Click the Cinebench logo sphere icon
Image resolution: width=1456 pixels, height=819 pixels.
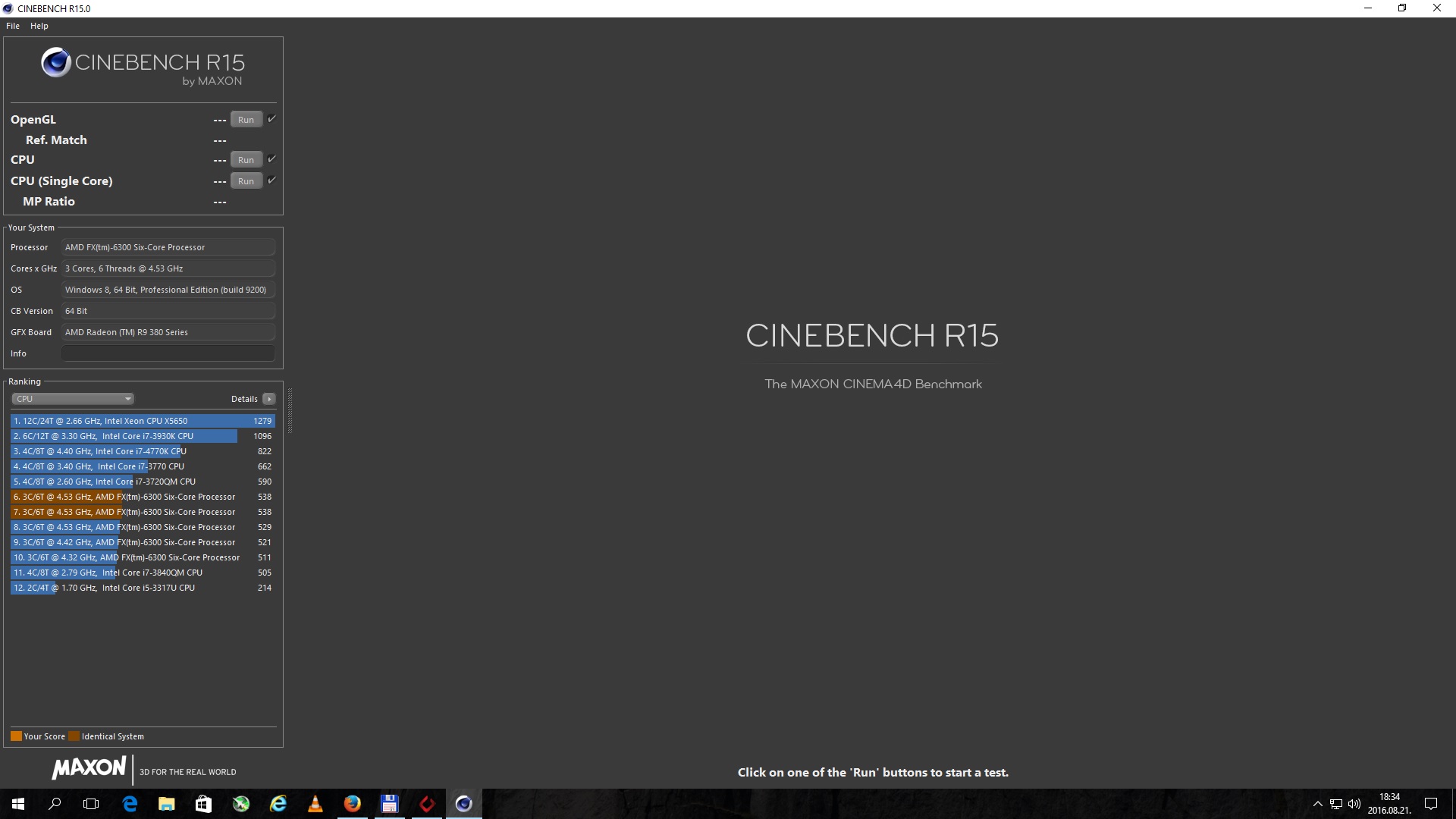56,63
